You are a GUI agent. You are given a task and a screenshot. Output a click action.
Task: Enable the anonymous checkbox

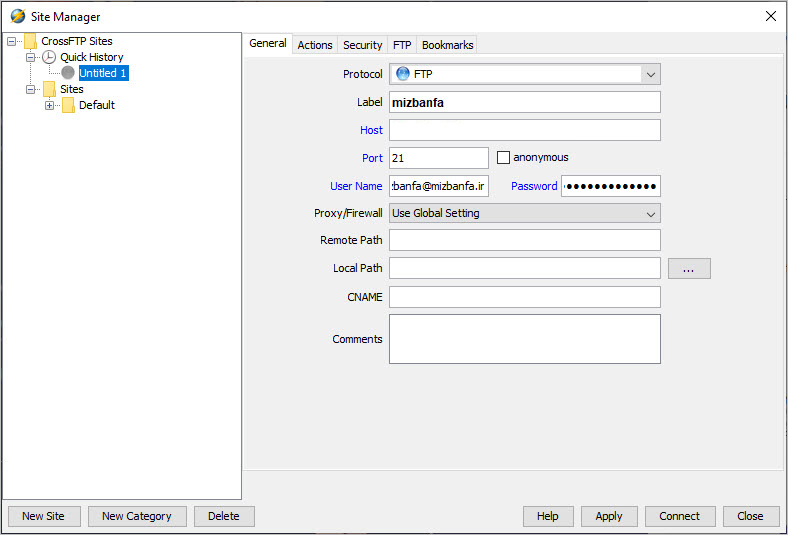pyautogui.click(x=503, y=157)
